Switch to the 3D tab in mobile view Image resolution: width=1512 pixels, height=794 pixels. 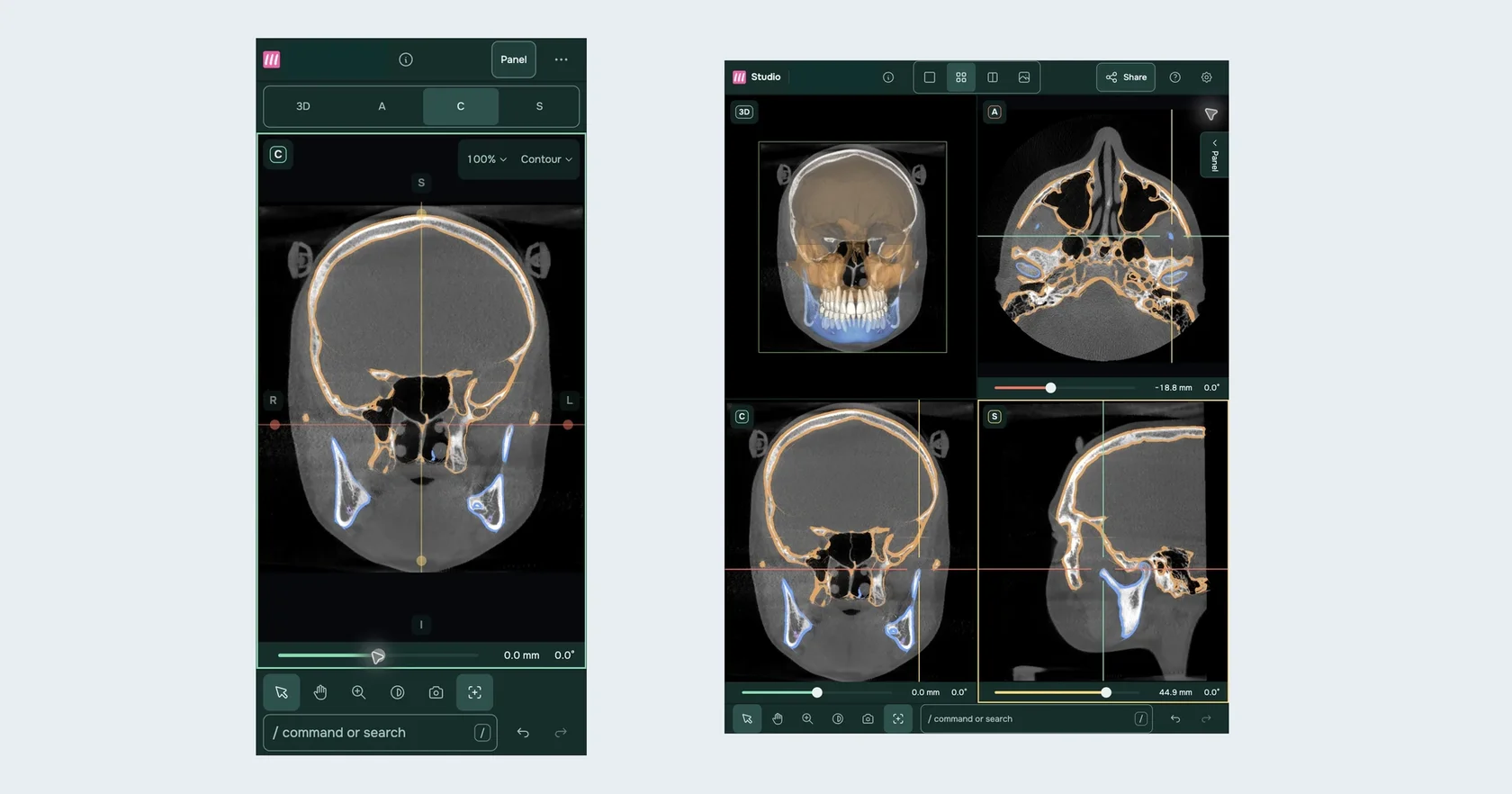point(303,106)
